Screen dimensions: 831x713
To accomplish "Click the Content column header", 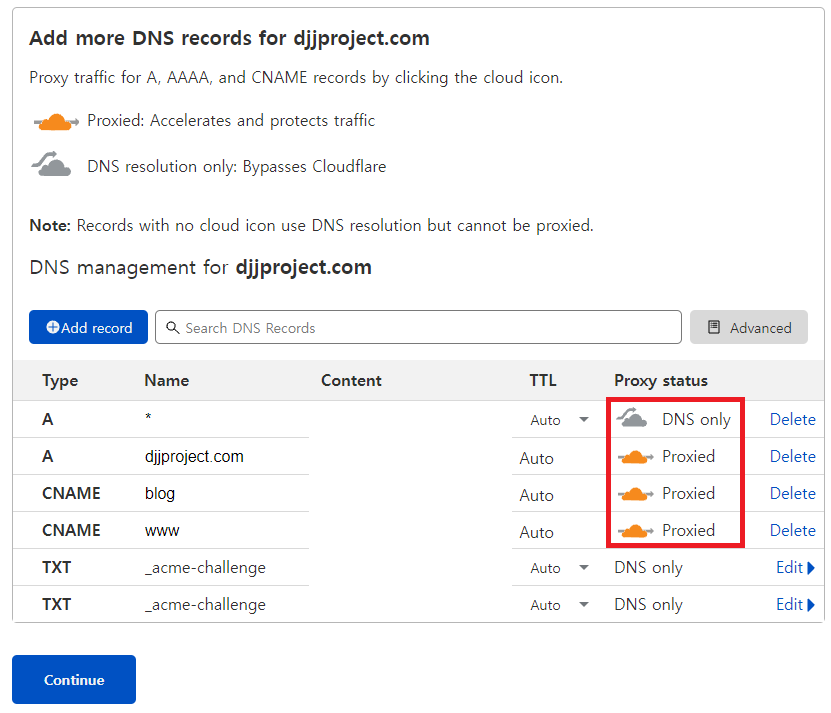I will pos(351,381).
